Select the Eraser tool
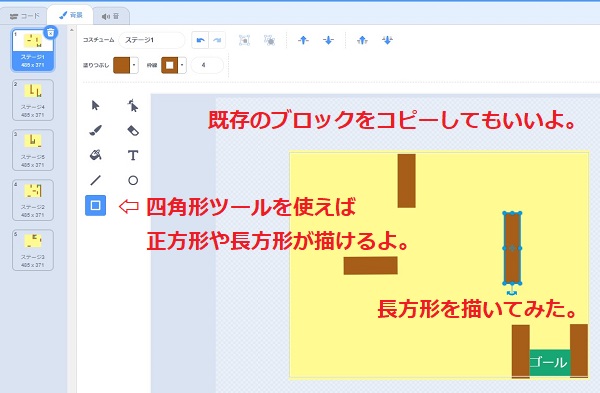The height and width of the screenshot is (393, 600). point(133,130)
